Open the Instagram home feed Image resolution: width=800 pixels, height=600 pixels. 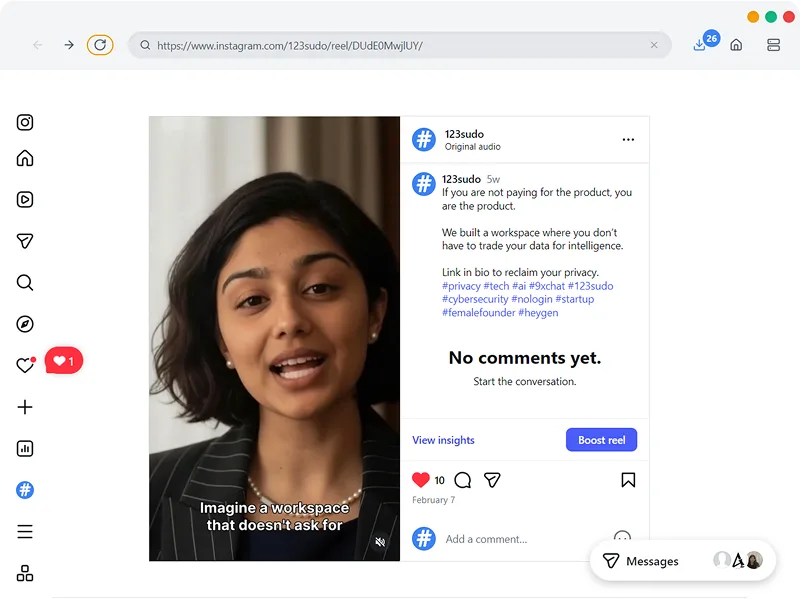(24, 158)
